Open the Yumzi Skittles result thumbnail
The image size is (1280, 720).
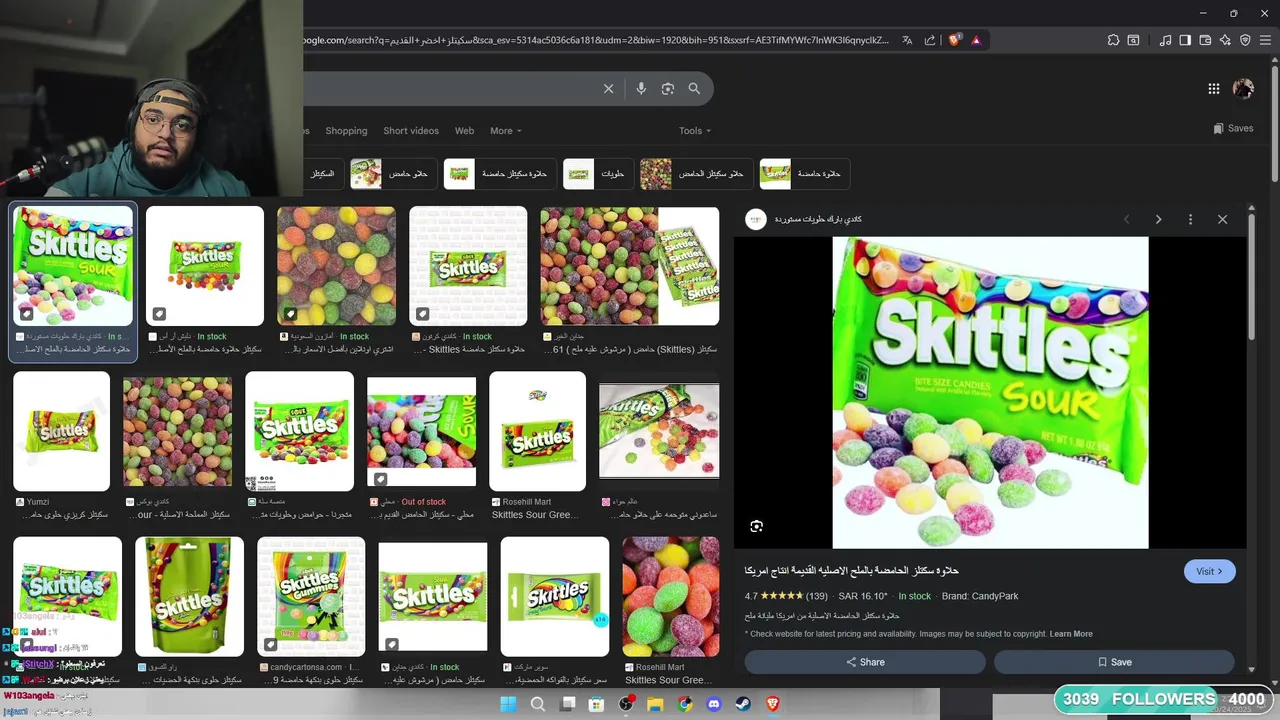tap(61, 431)
